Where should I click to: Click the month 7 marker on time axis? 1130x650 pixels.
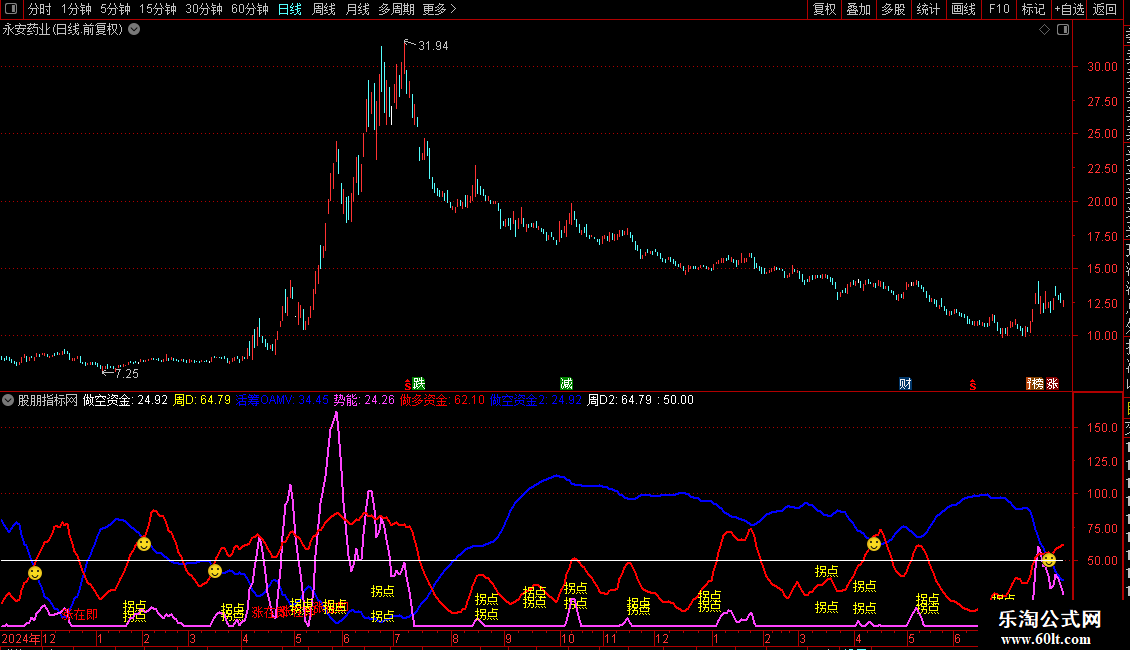397,638
